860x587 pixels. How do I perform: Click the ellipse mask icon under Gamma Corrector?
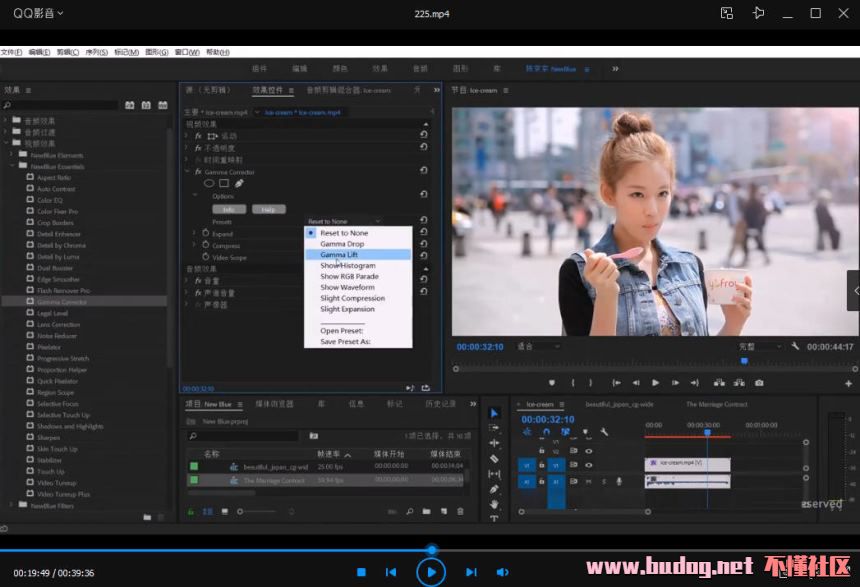tap(209, 183)
